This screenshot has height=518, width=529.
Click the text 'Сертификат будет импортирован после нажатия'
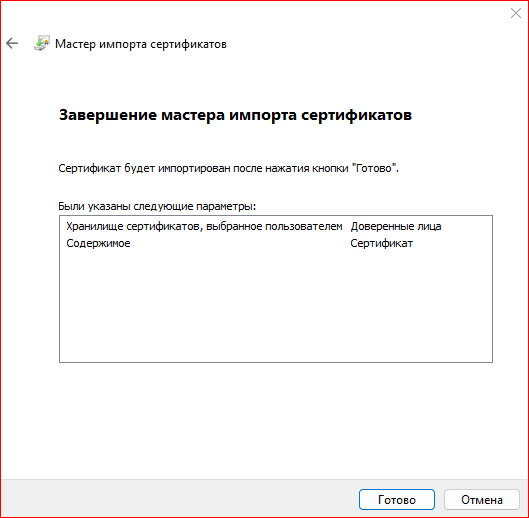pyautogui.click(x=184, y=168)
